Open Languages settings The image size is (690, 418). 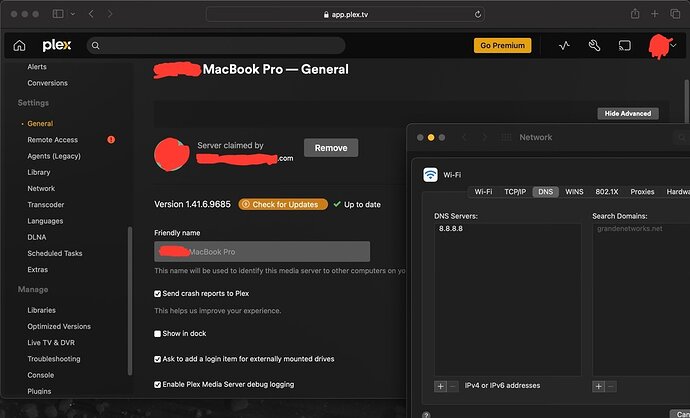tap(45, 221)
